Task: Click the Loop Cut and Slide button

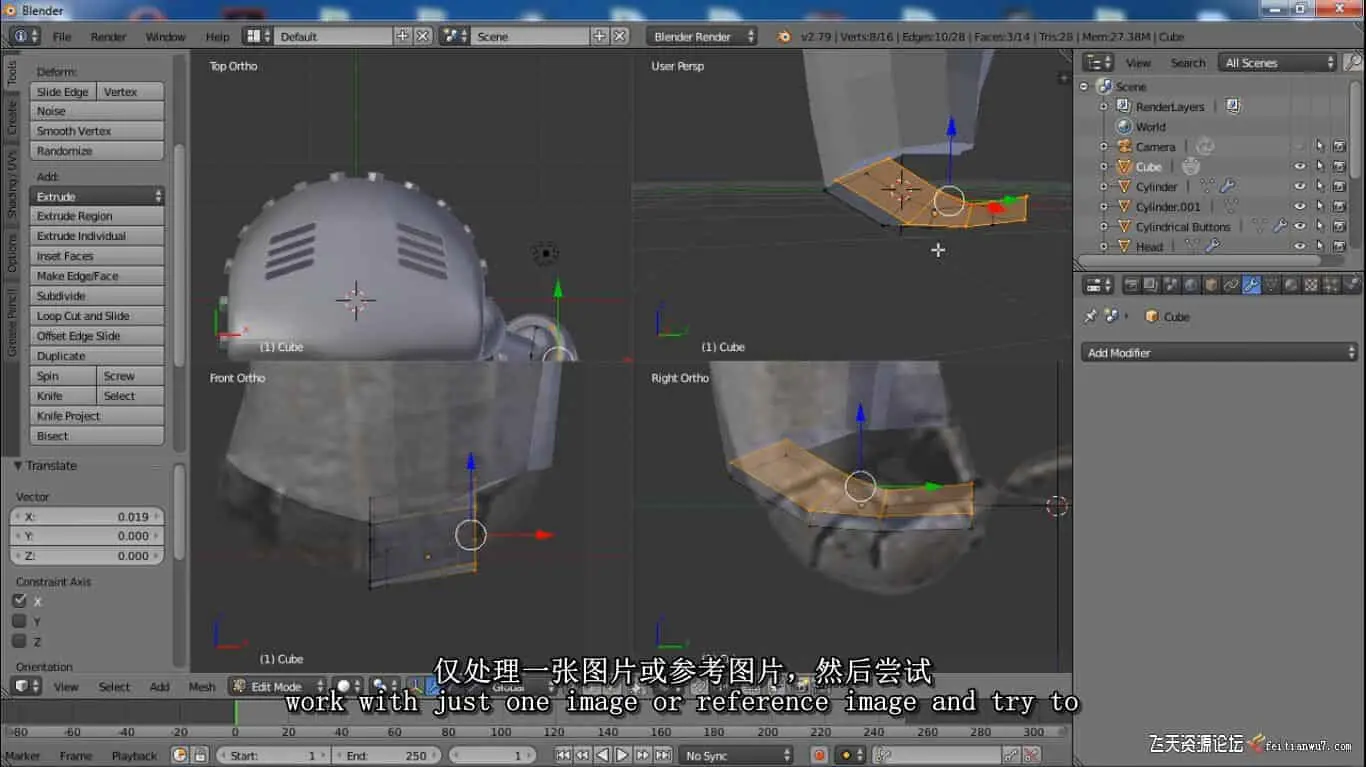Action: click(x=96, y=316)
